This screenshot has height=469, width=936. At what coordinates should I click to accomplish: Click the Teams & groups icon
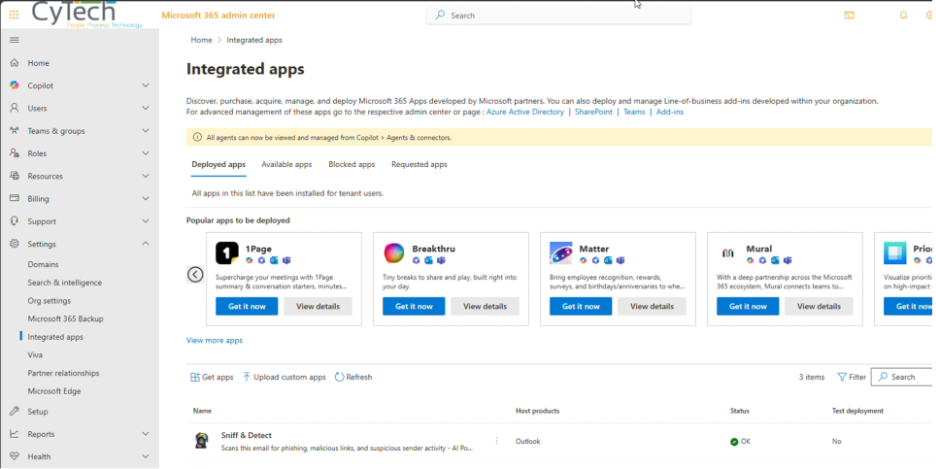tap(14, 131)
